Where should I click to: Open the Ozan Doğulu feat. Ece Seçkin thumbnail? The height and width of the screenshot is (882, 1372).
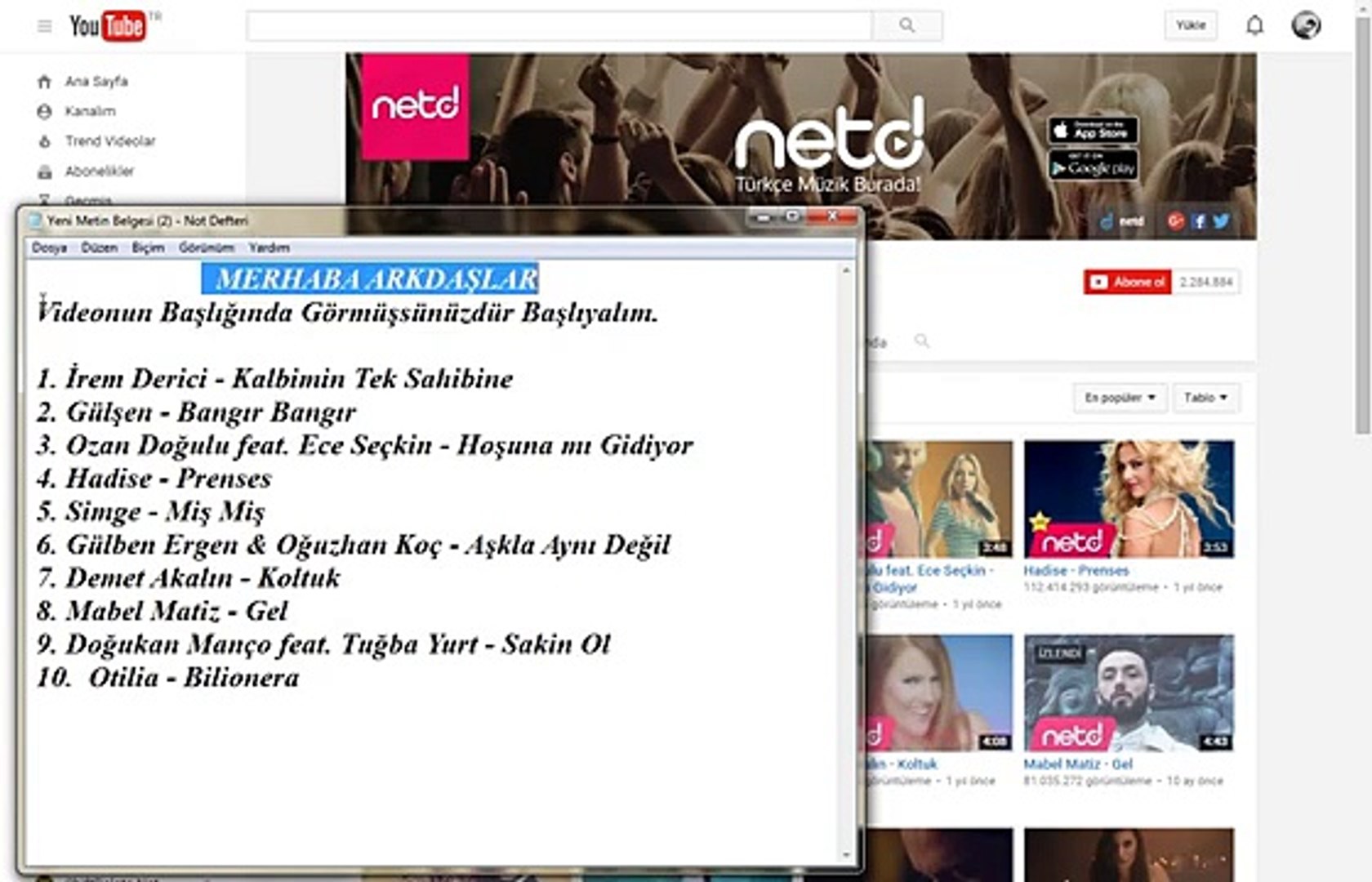coord(939,499)
